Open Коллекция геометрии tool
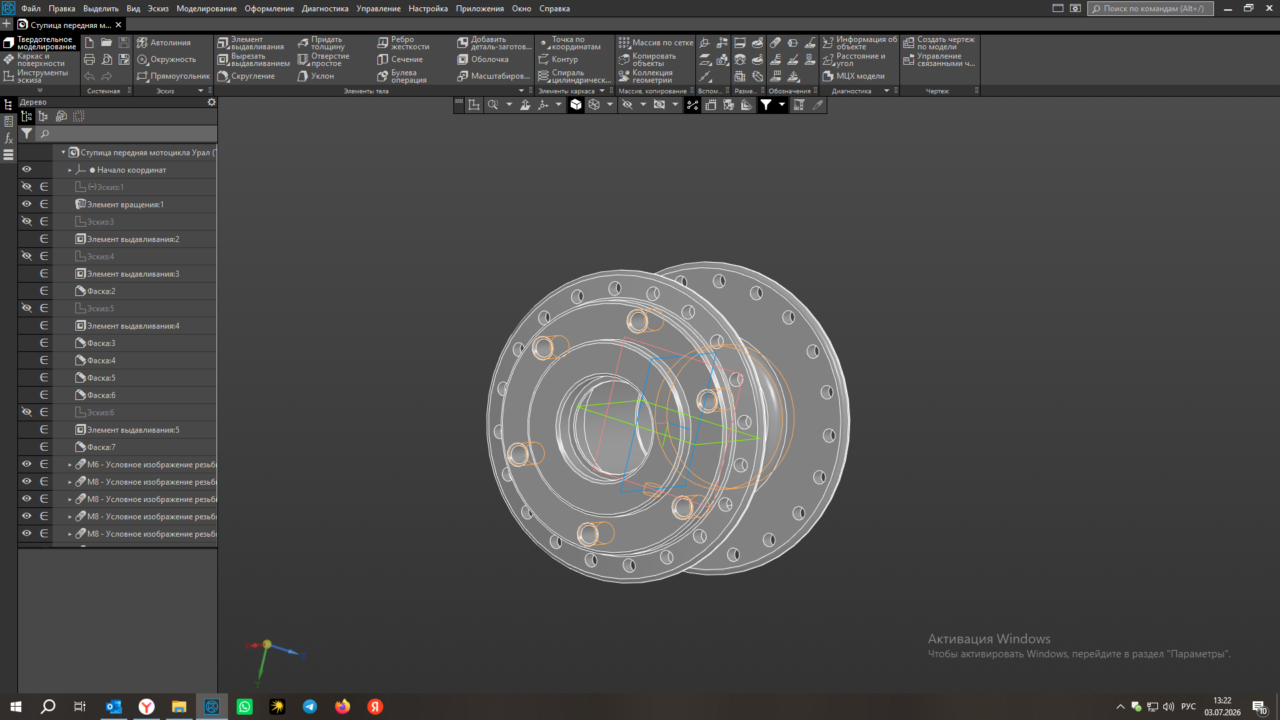 (645, 76)
